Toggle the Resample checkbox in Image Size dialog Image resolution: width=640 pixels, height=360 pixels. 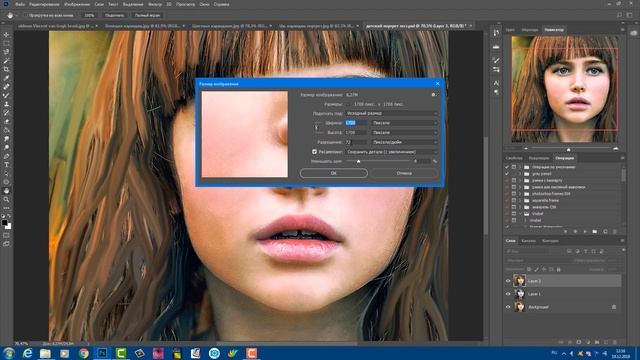pyautogui.click(x=314, y=152)
